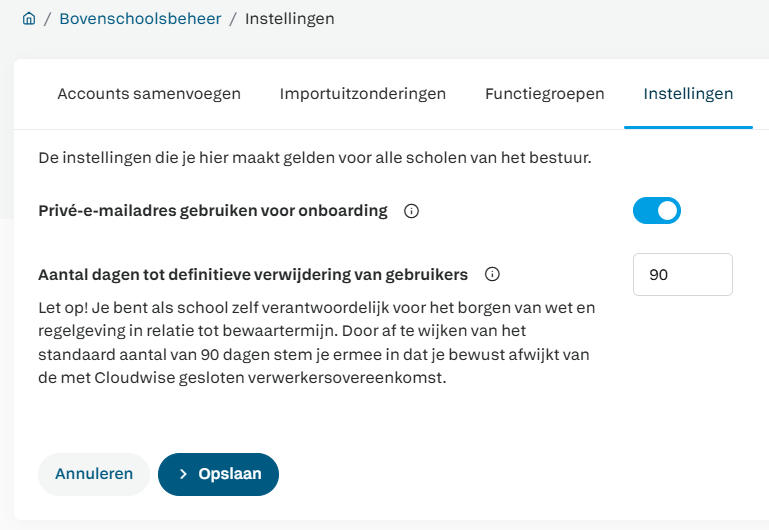This screenshot has height=530, width=769.
Task: Select the Functiegroepen tab
Action: click(545, 94)
